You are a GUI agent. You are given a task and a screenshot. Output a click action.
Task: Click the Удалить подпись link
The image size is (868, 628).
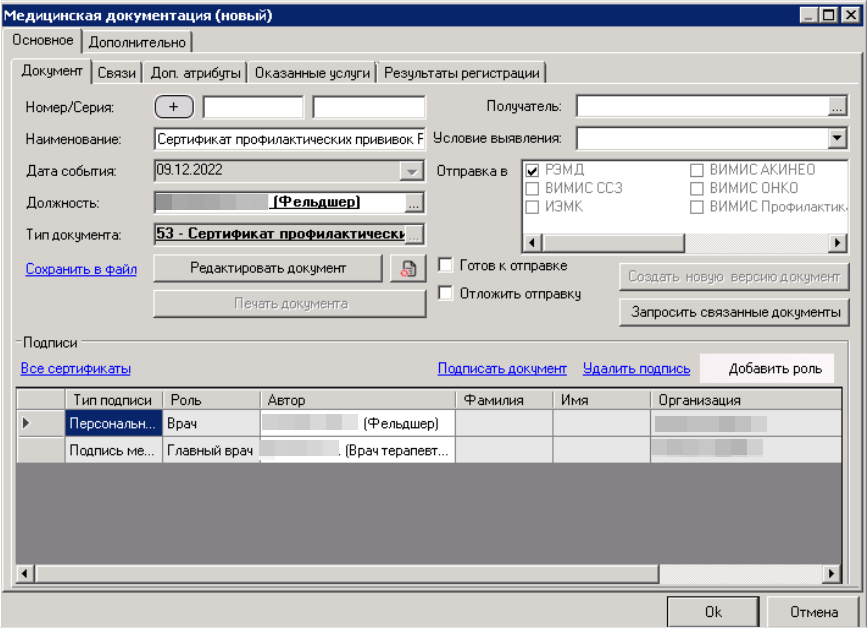637,369
